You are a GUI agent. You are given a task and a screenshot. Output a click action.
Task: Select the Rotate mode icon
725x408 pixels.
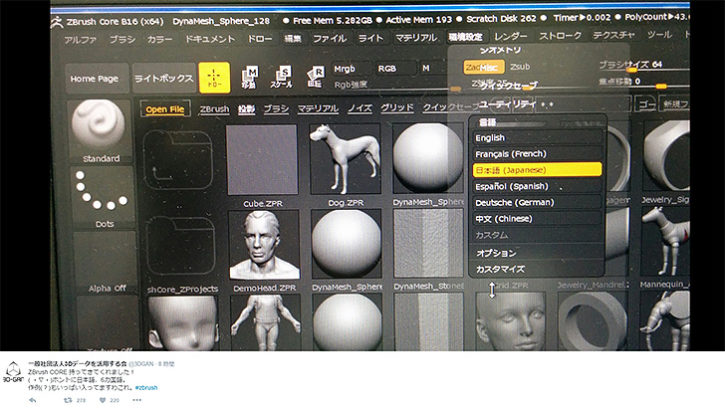315,77
